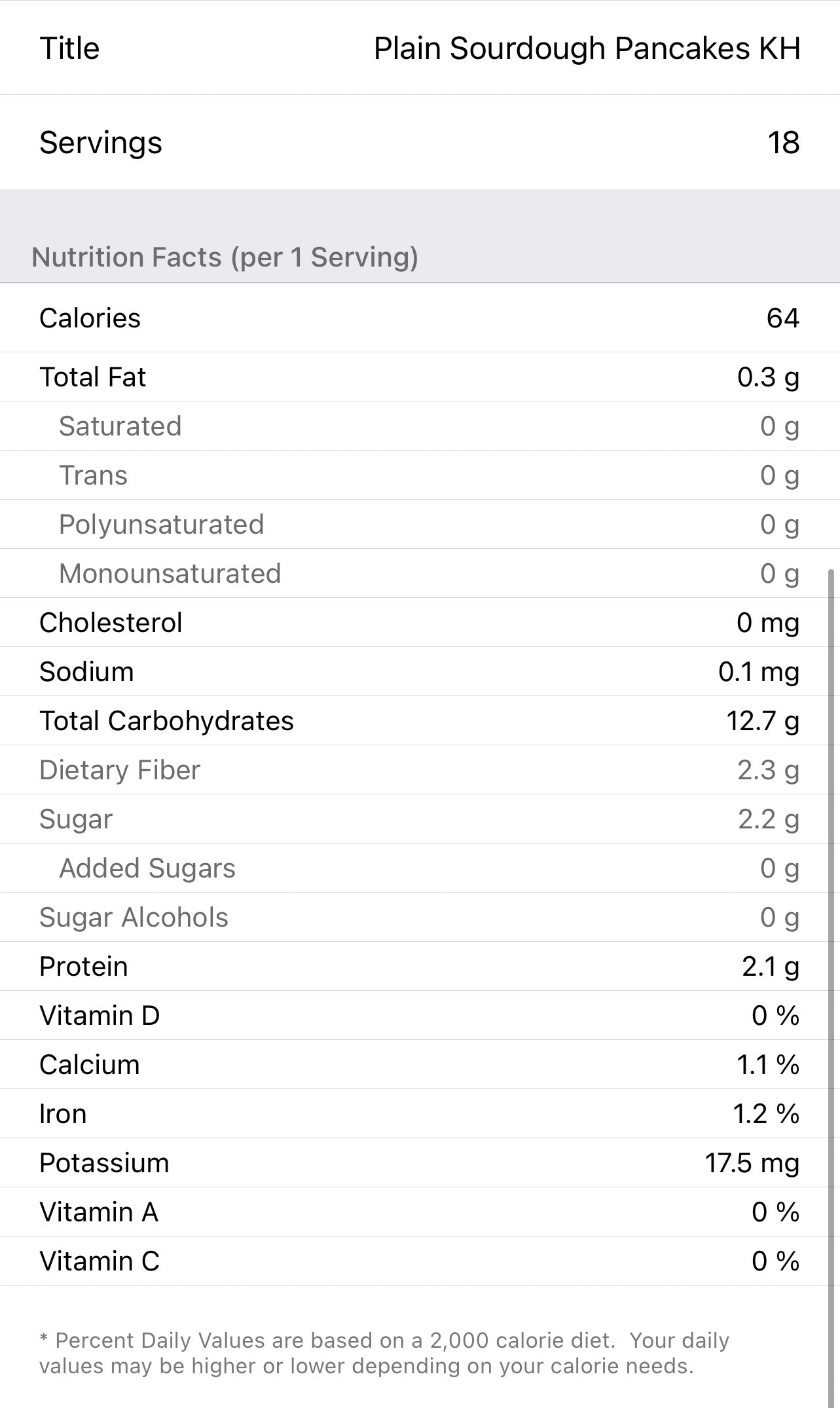
Task: Tap the Protein 2.1 g value
Action: (x=770, y=967)
